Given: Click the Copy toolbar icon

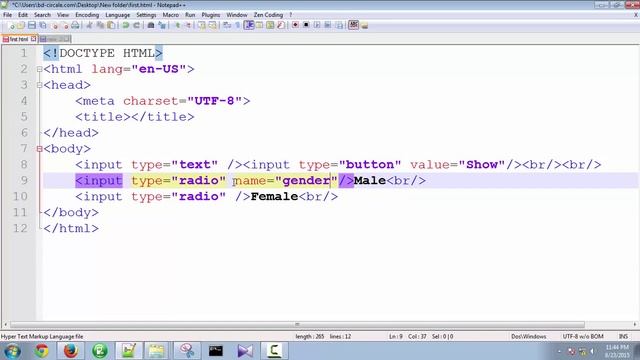Looking at the screenshot, I should [100, 25].
